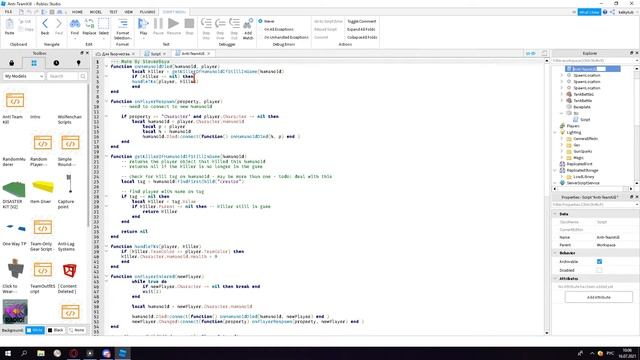Switch to the TEST ribbon tab
The height and width of the screenshot is (360, 640).
pos(113,12)
